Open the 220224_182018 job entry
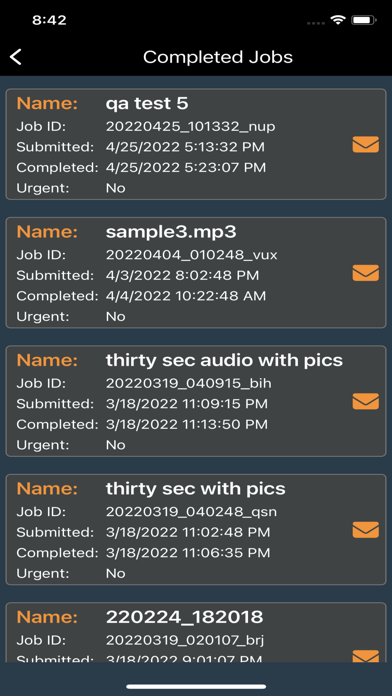 196,633
